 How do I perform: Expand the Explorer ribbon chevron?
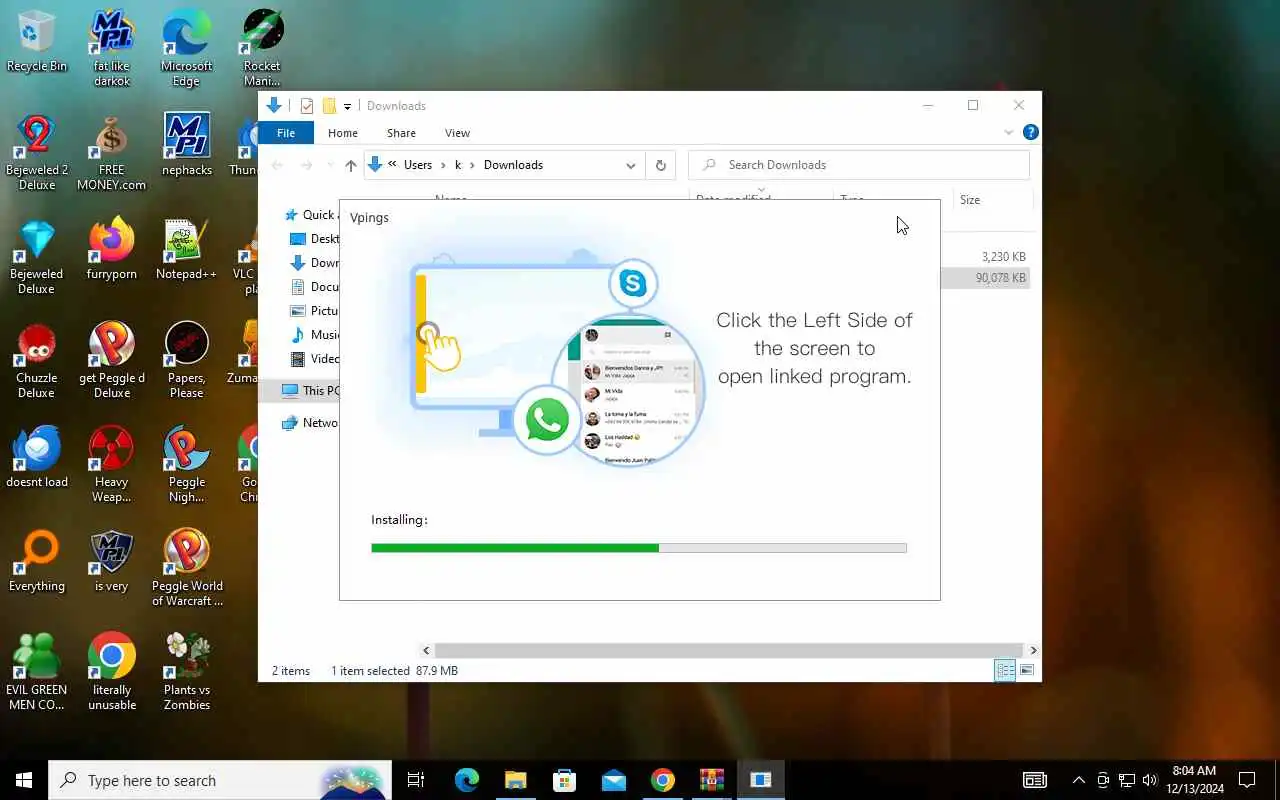coord(1008,132)
